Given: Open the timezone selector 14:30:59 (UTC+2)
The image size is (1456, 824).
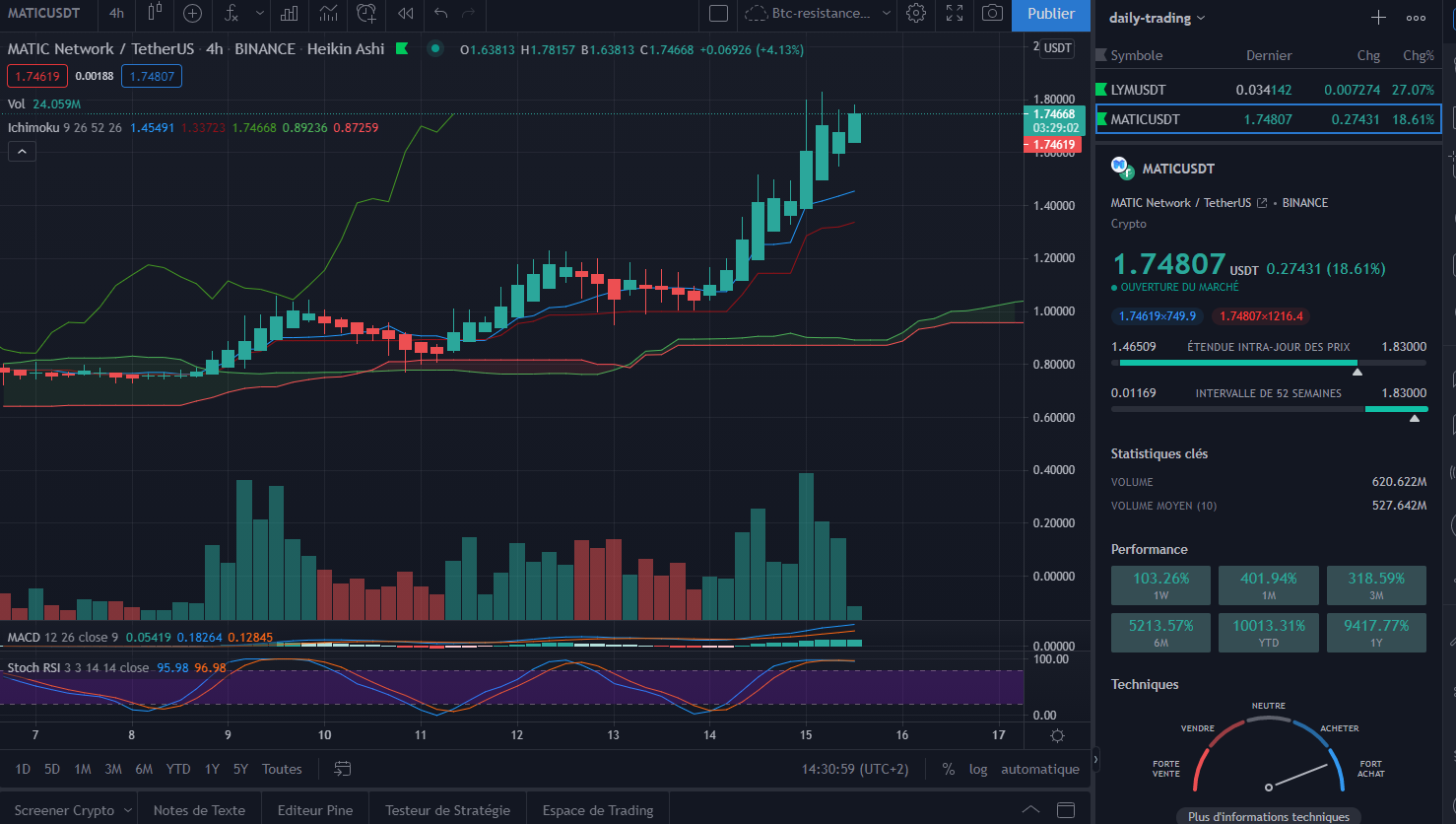Looking at the screenshot, I should point(855,769).
